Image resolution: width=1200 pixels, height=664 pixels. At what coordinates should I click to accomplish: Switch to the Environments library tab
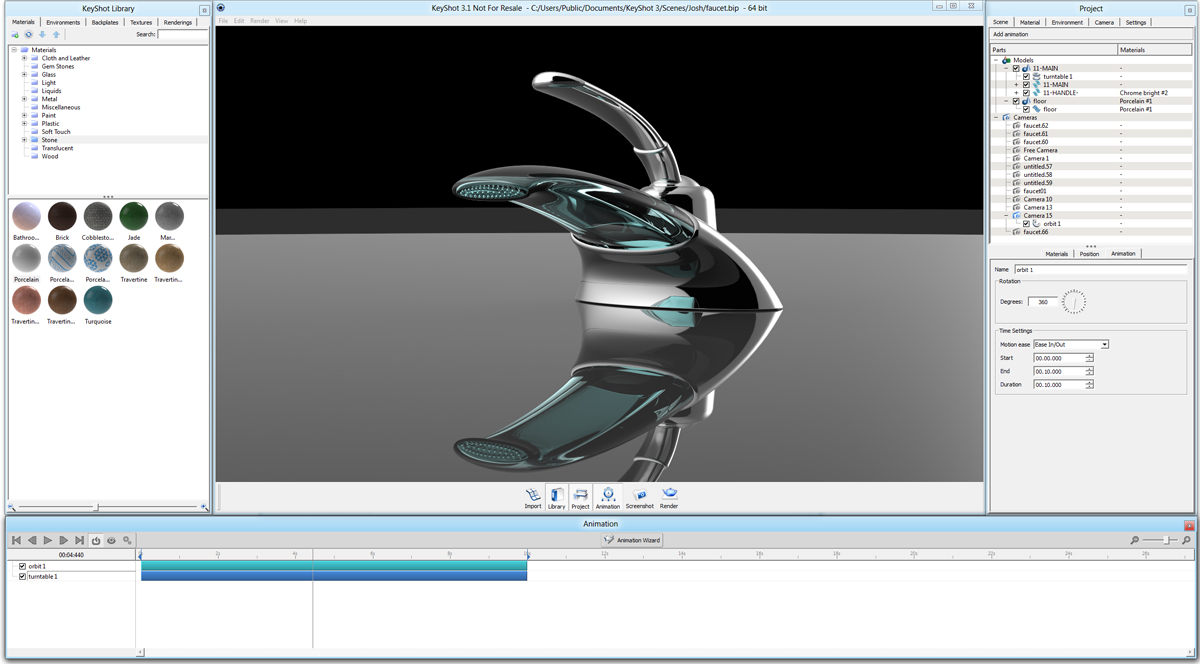click(x=63, y=22)
